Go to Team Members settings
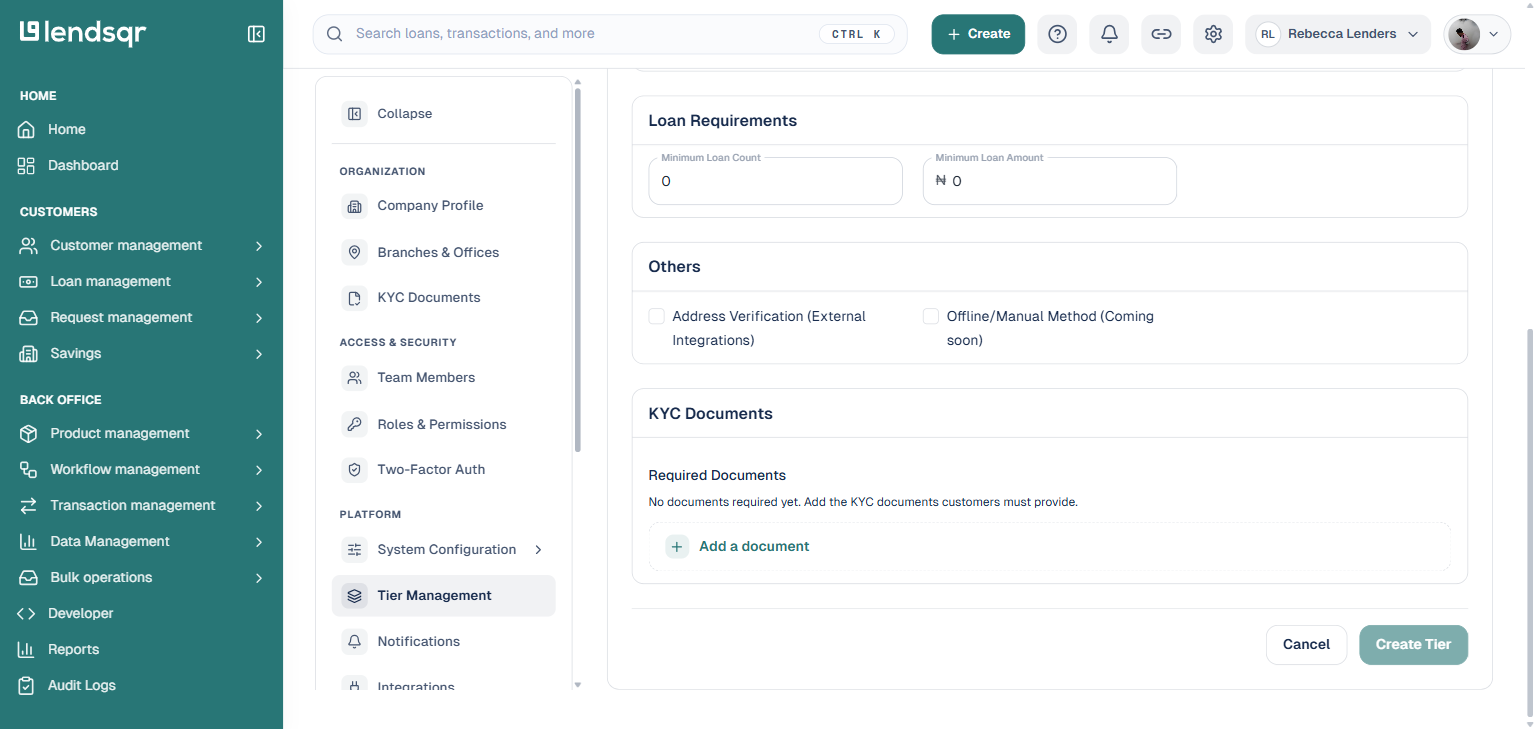 (x=444, y=378)
